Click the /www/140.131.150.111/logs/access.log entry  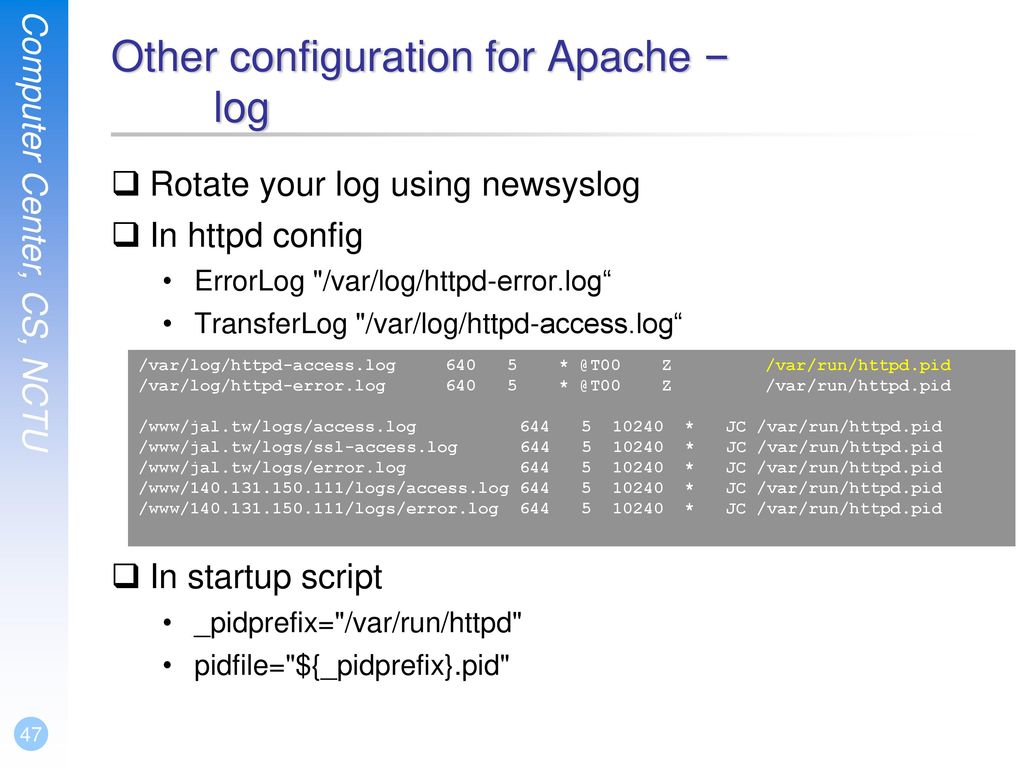pyautogui.click(x=323, y=488)
